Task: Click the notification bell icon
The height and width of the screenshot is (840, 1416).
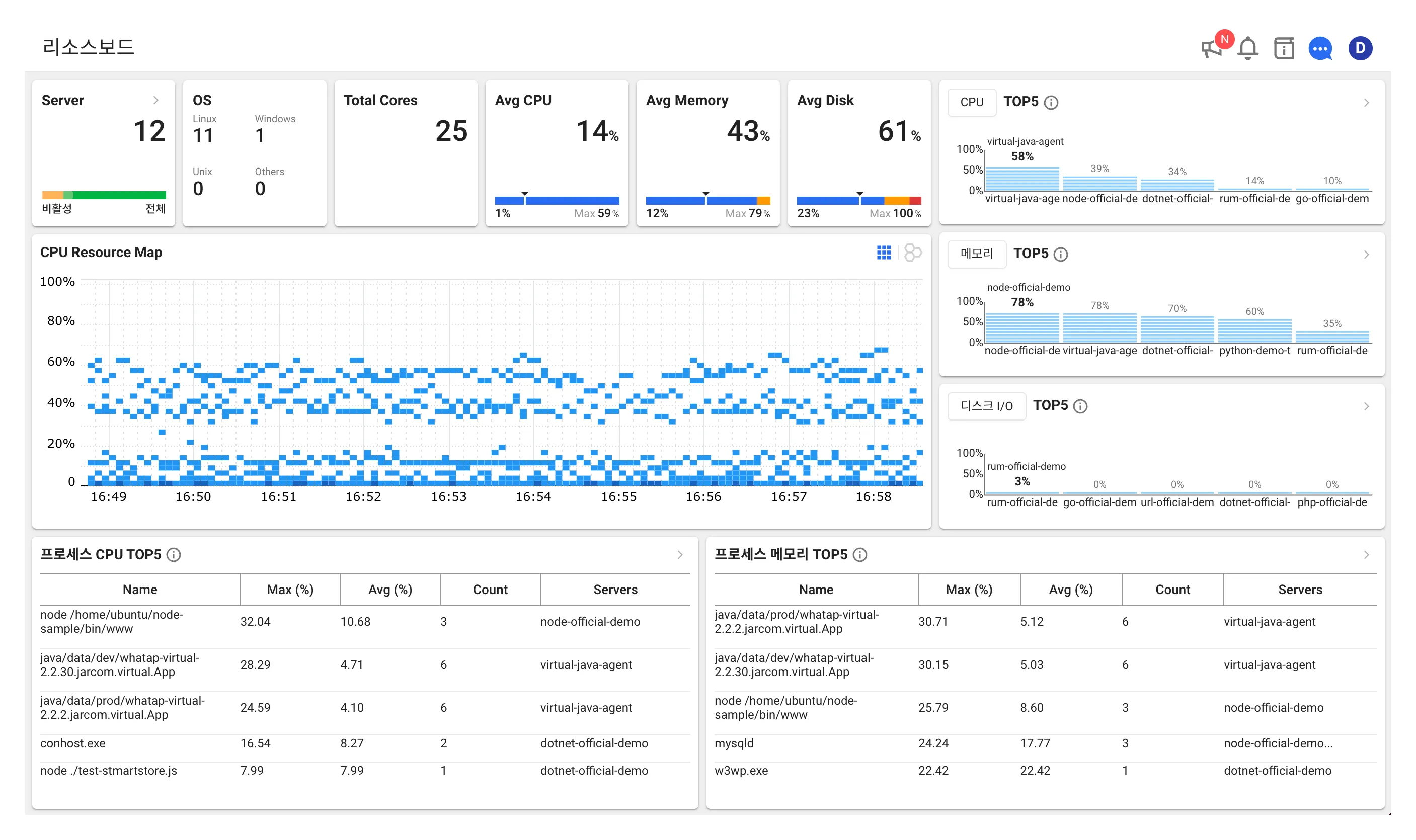Action: pyautogui.click(x=1247, y=48)
